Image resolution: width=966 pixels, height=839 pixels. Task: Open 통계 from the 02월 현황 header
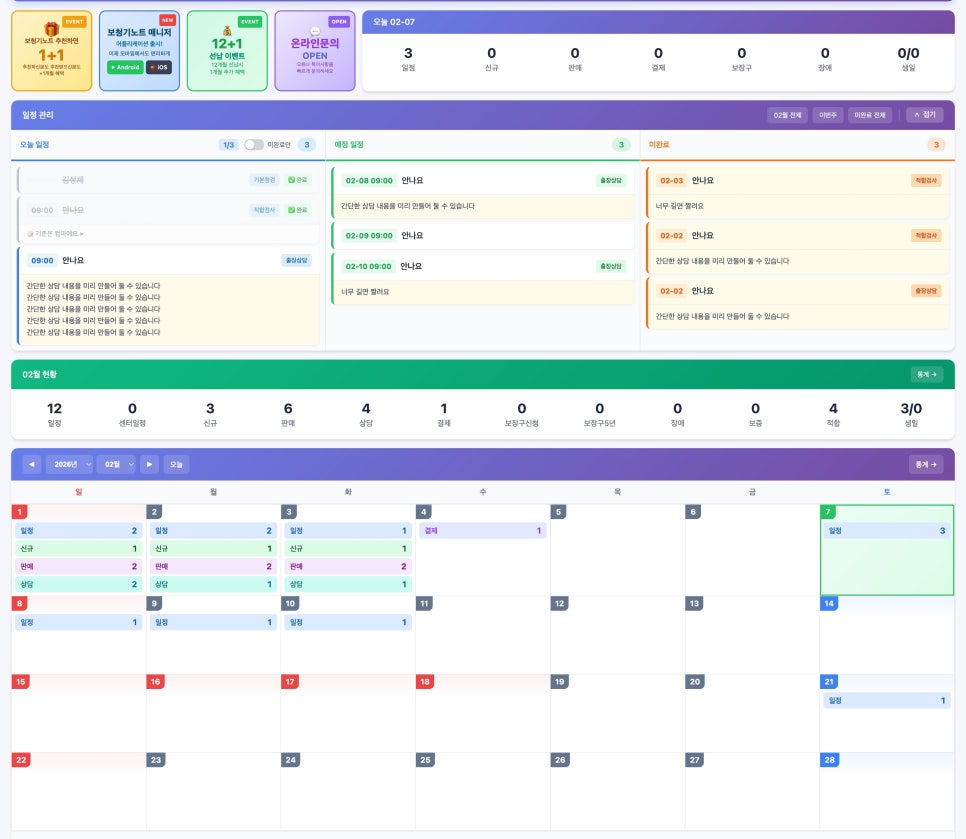(926, 374)
